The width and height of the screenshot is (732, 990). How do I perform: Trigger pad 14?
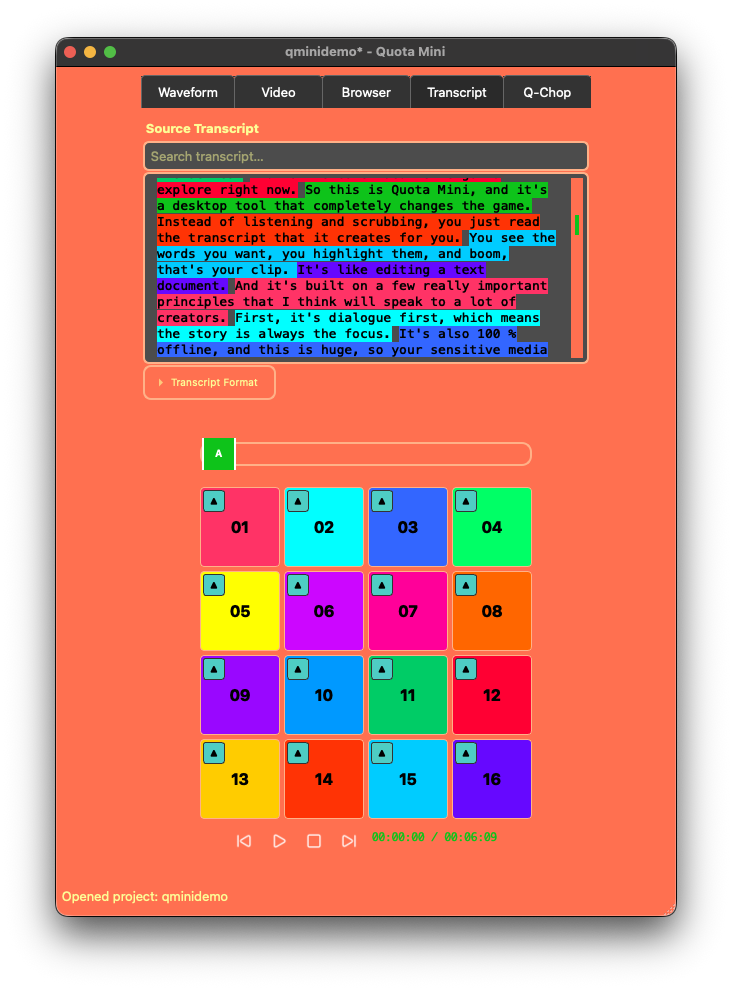click(x=324, y=779)
